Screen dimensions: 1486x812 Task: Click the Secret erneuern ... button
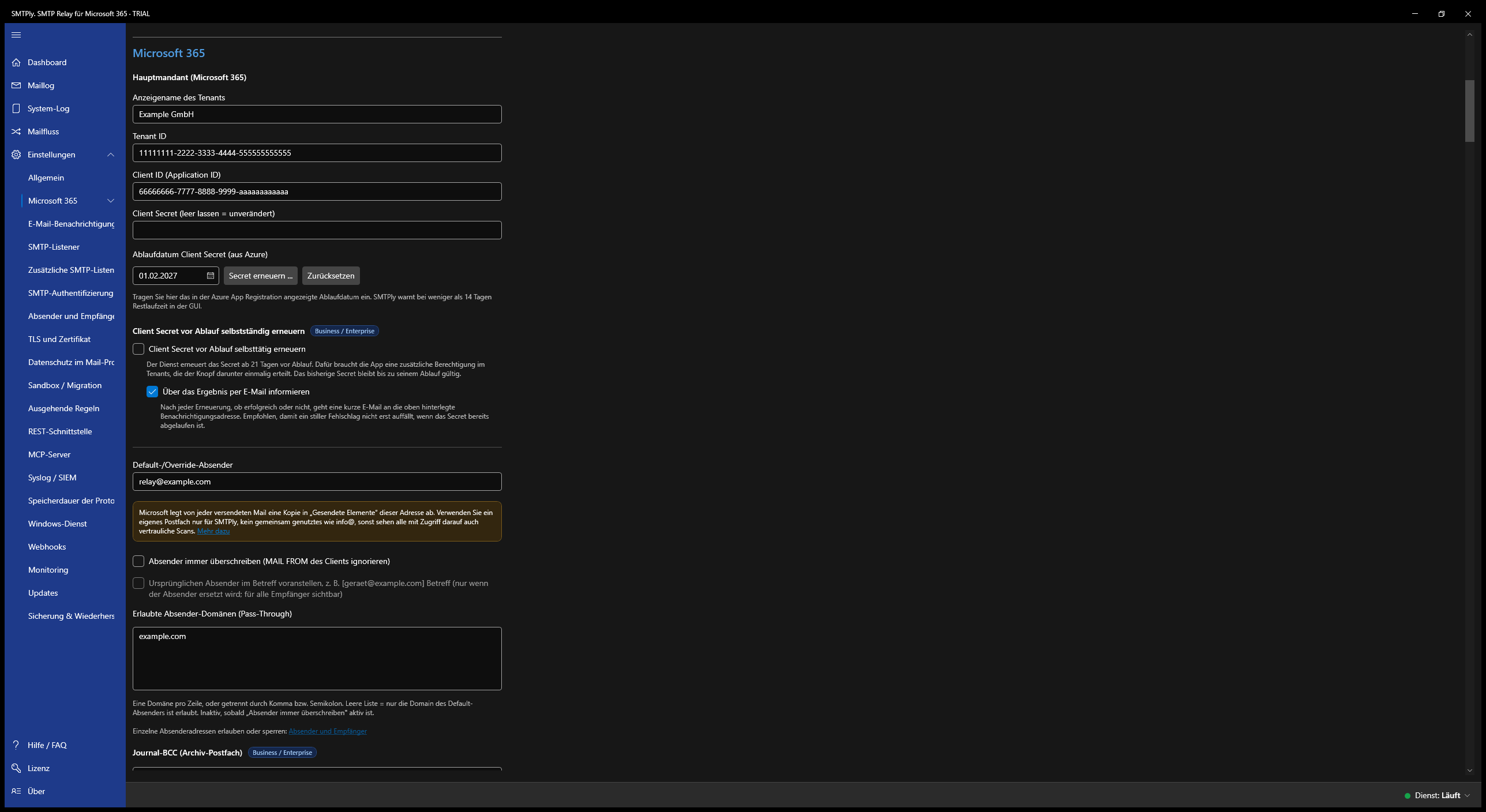(x=261, y=276)
